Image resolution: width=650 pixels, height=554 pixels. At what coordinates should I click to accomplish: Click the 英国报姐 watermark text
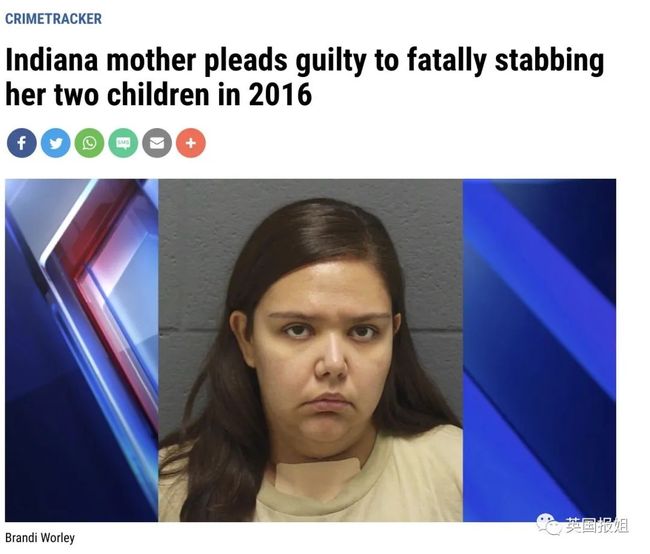[597, 525]
